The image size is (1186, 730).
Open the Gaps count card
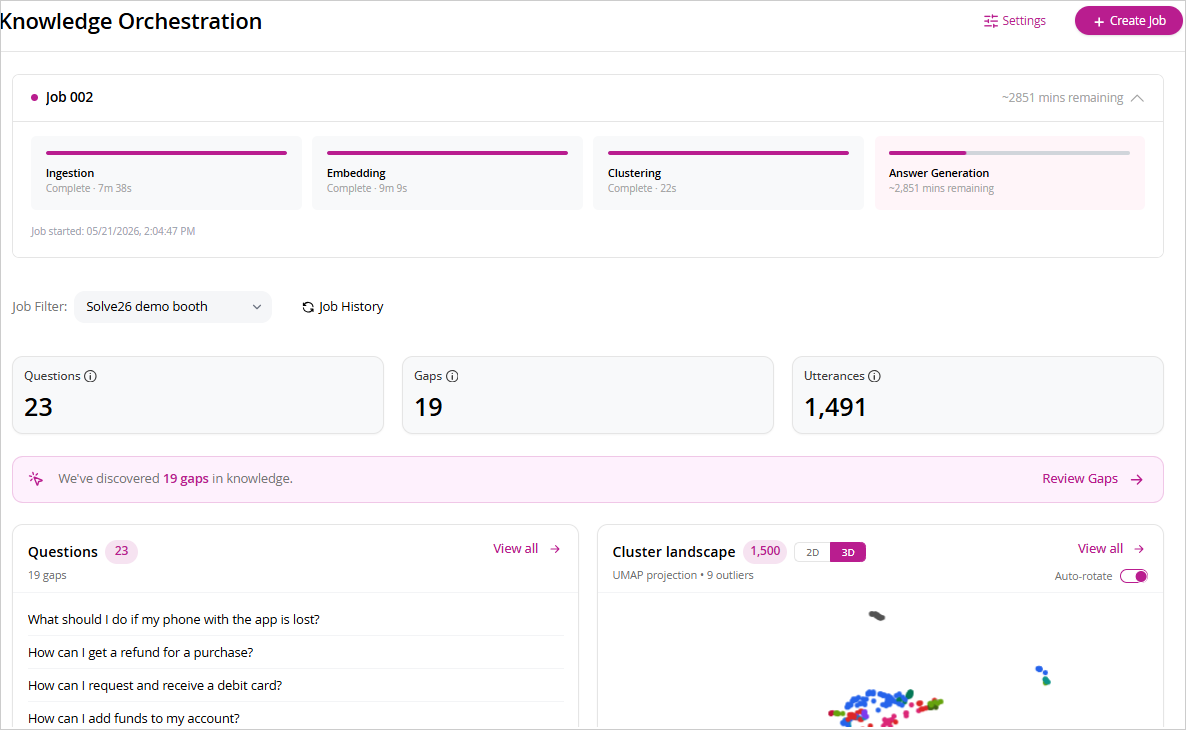pyautogui.click(x=588, y=395)
